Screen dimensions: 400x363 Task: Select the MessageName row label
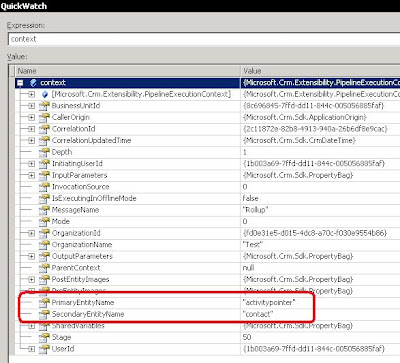[75, 210]
